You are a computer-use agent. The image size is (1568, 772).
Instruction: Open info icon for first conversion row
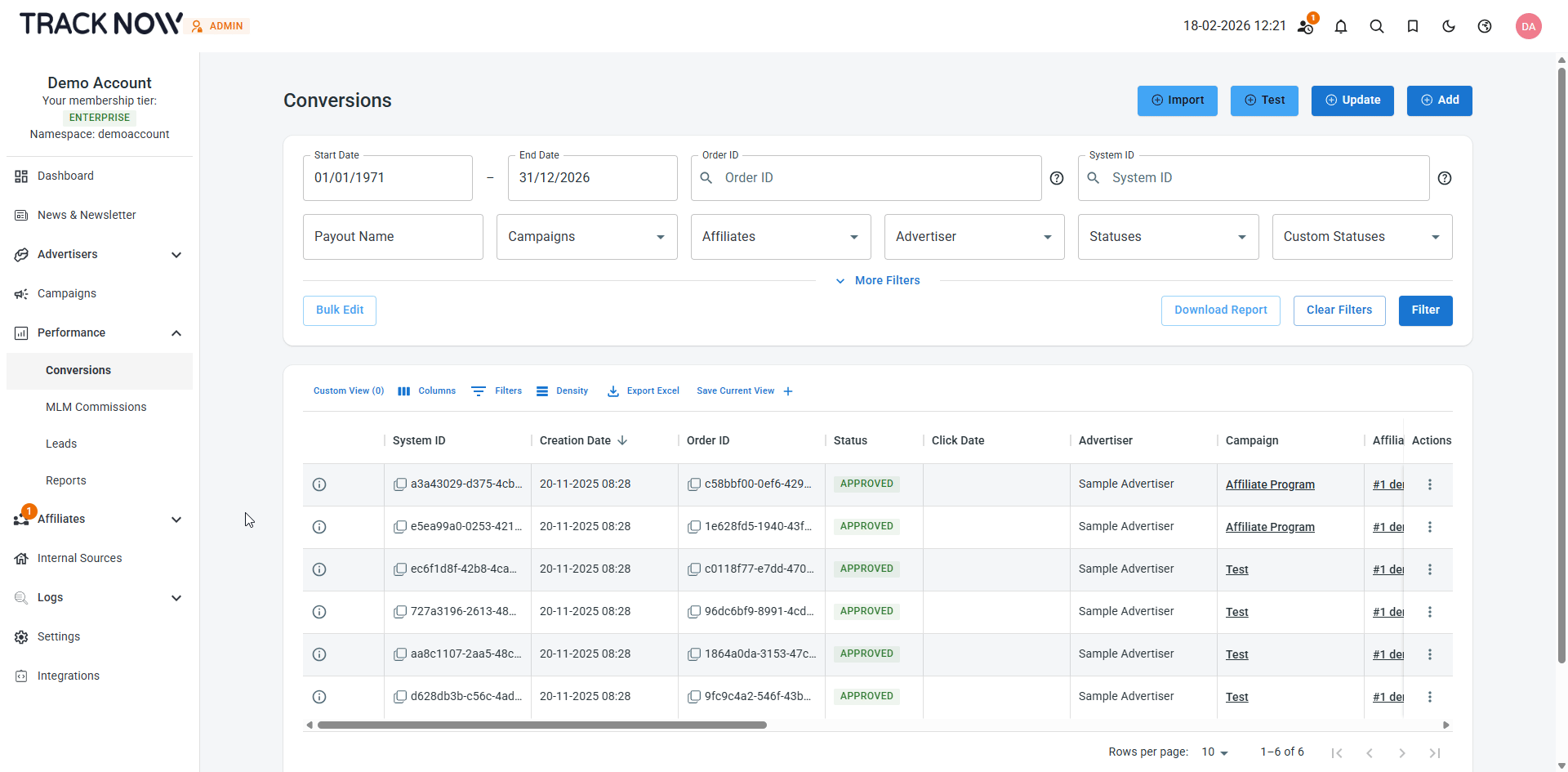pos(319,484)
